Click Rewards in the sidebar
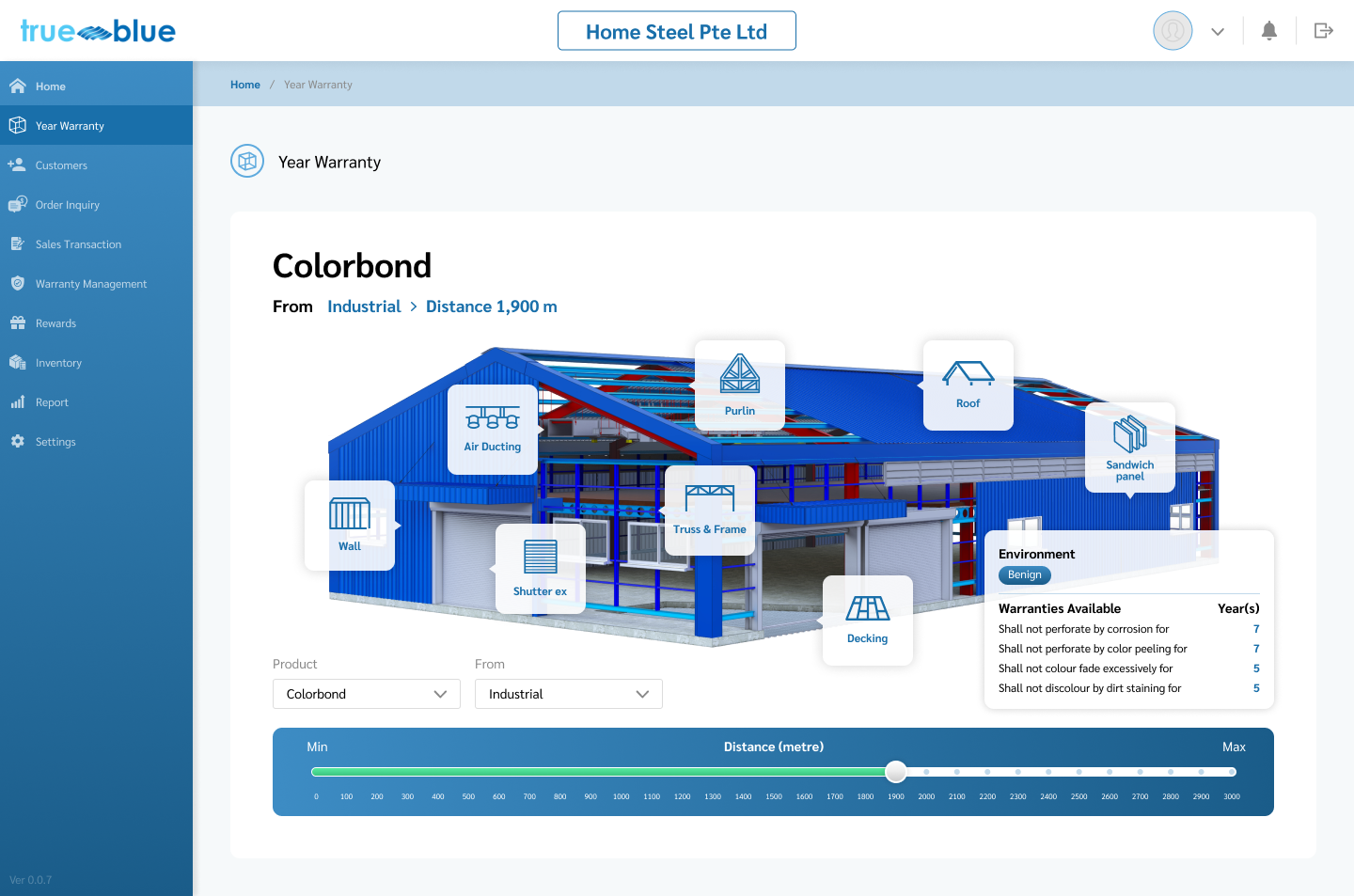This screenshot has height=896, width=1354. click(96, 323)
